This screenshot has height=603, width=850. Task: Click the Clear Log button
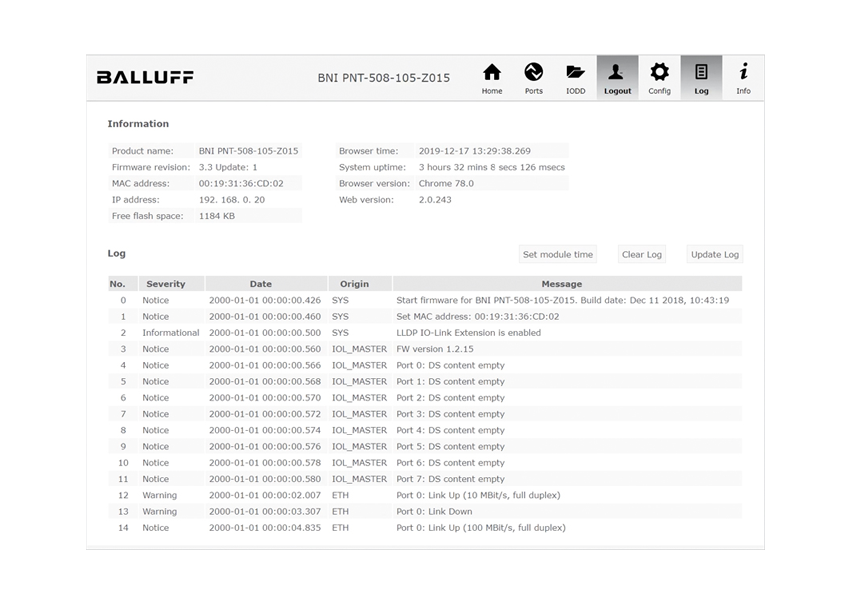(641, 254)
